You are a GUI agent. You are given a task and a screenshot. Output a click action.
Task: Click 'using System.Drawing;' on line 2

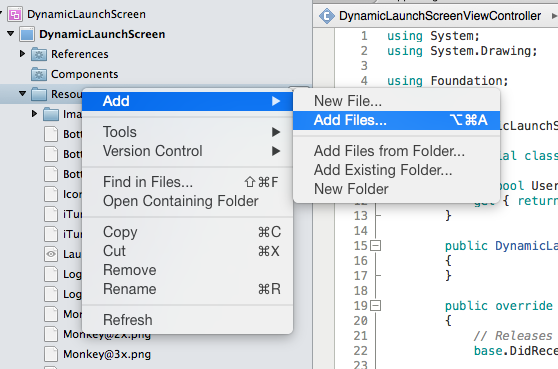[x=462, y=51]
